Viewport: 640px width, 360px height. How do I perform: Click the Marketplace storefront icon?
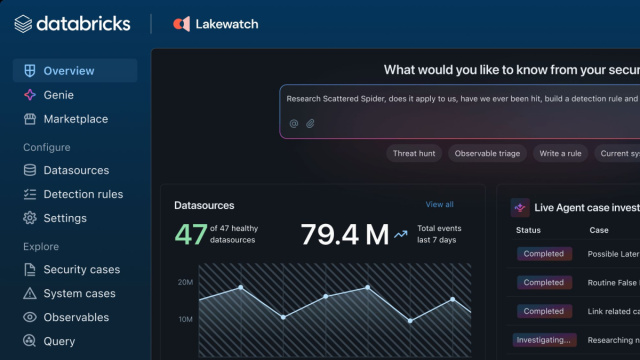[x=30, y=119]
